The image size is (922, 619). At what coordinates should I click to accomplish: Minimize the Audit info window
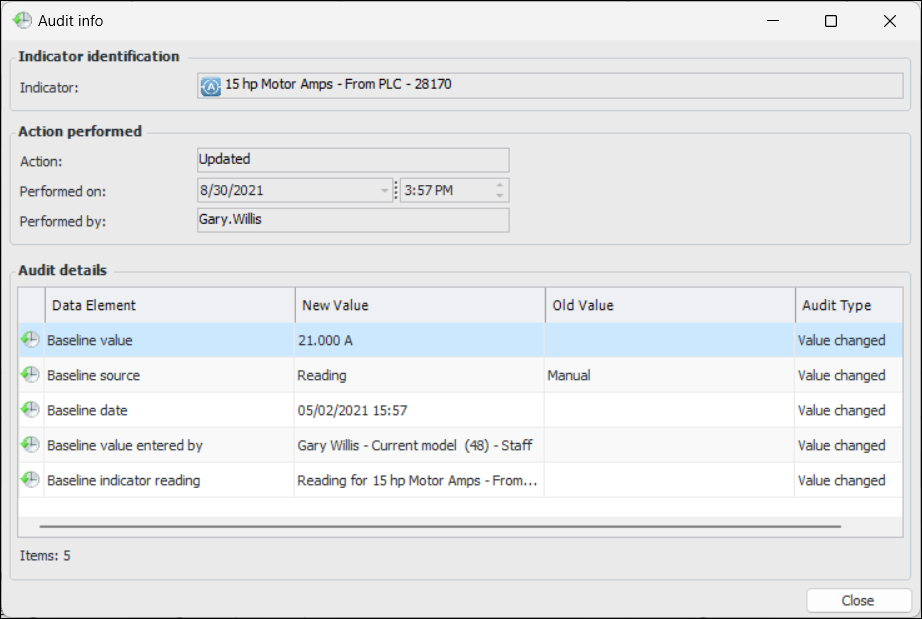(x=773, y=21)
